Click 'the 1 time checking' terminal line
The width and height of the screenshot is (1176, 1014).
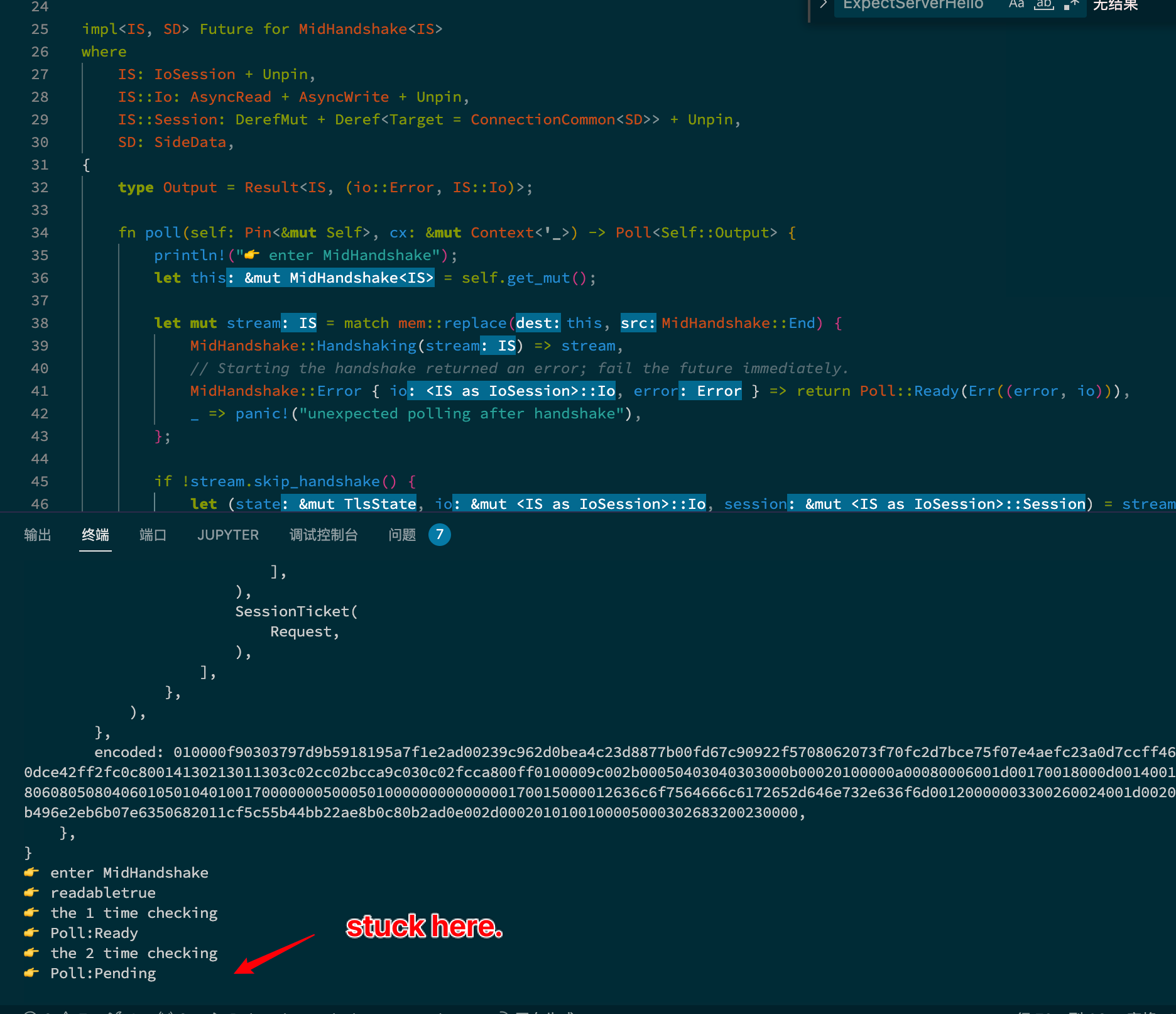pyautogui.click(x=134, y=913)
